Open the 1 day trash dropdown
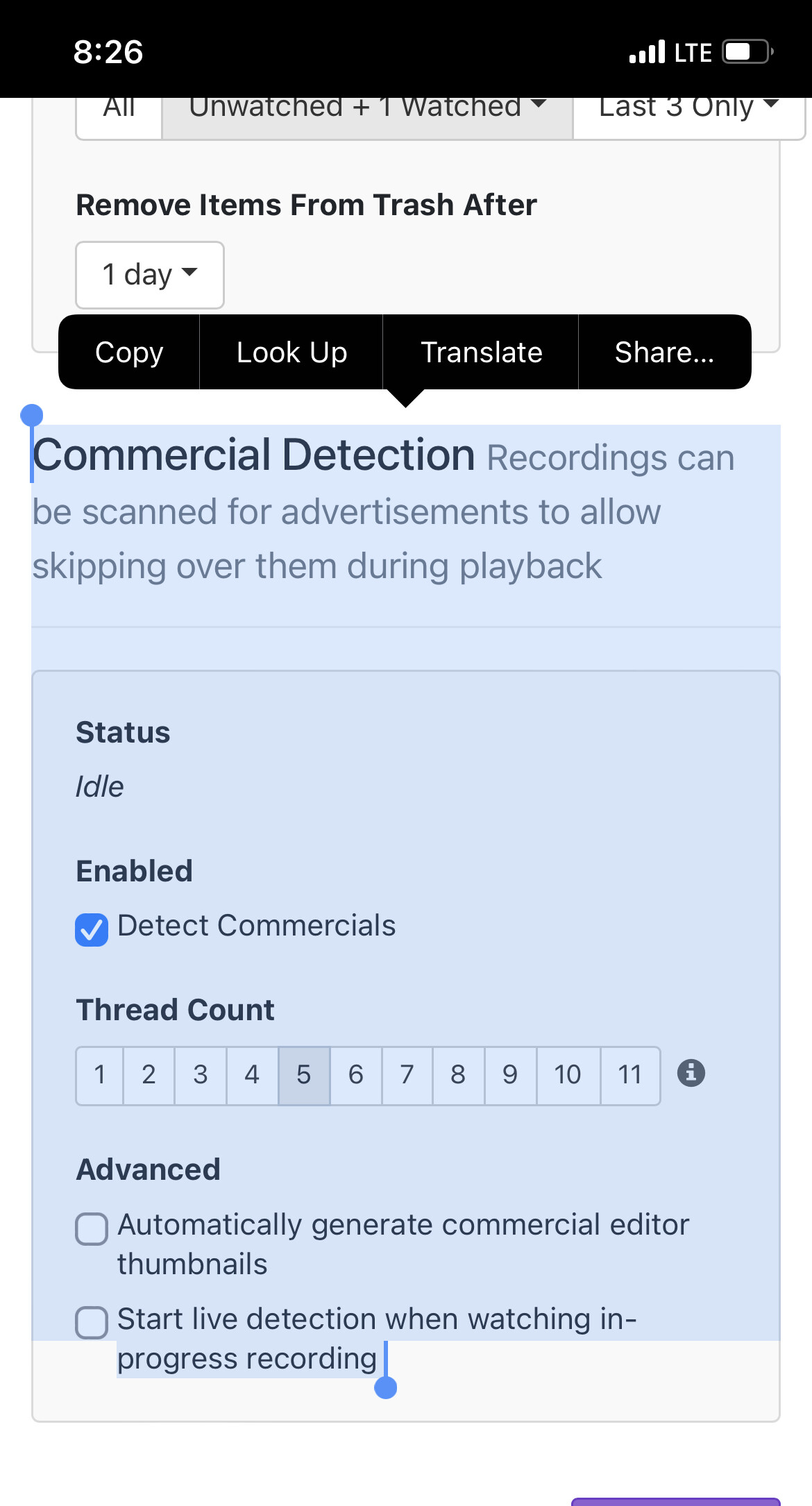Viewport: 812px width, 1506px height. 149,275
